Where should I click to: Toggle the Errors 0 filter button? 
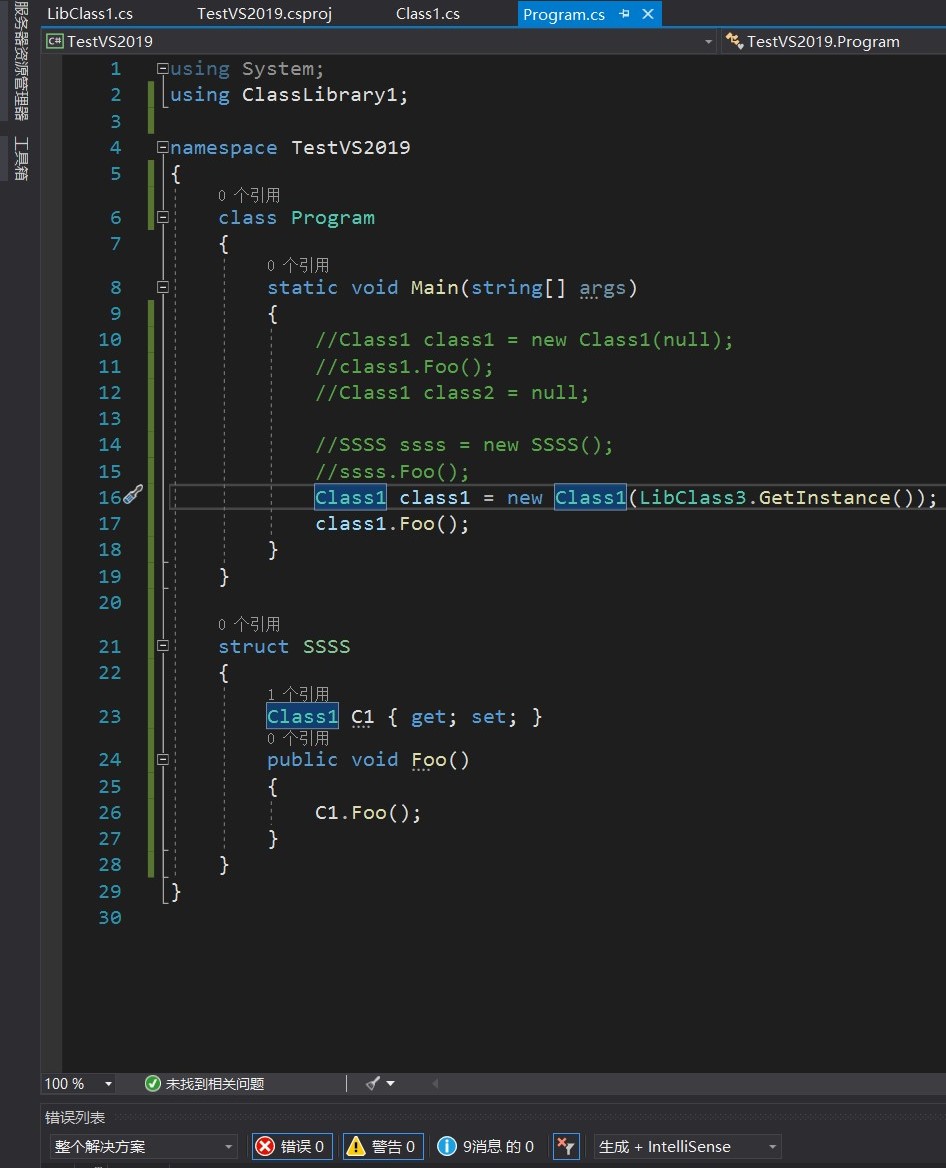(291, 1147)
